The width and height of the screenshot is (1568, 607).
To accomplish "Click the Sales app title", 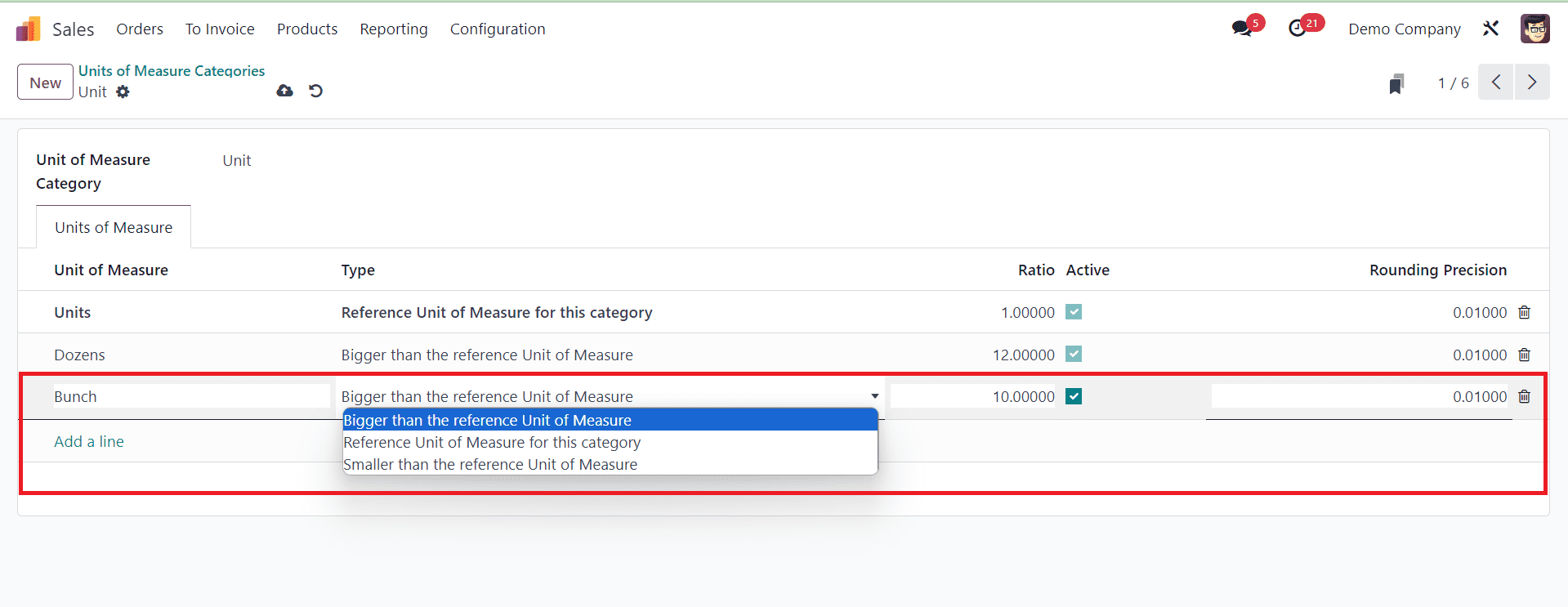I will click(x=74, y=29).
